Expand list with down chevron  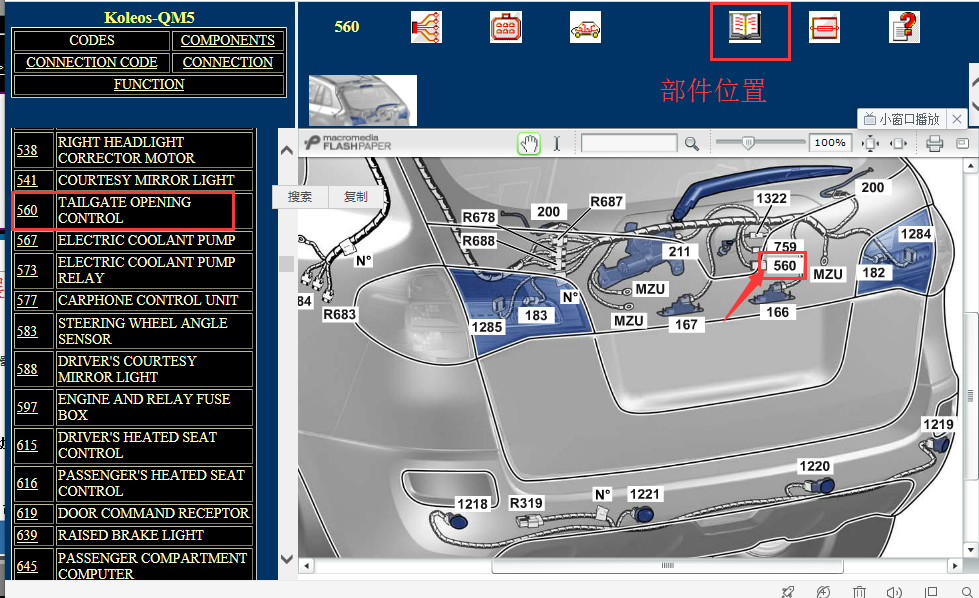click(x=287, y=559)
